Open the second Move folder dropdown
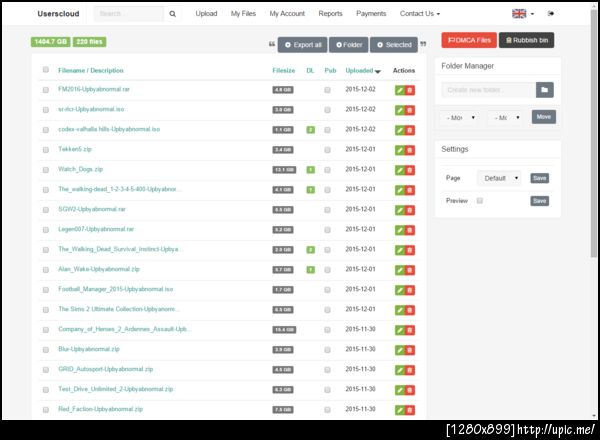This screenshot has width=600, height=440. (505, 117)
